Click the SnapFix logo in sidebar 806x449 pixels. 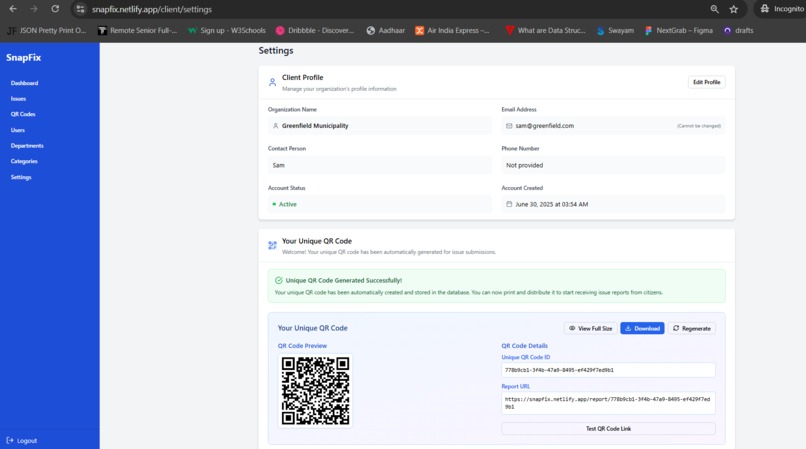(24, 58)
